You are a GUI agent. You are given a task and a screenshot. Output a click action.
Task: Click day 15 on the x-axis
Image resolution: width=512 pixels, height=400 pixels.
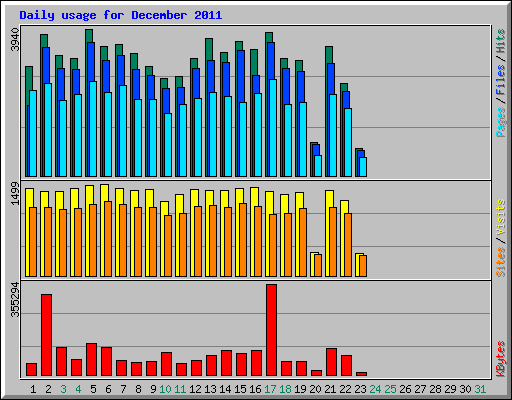240,389
